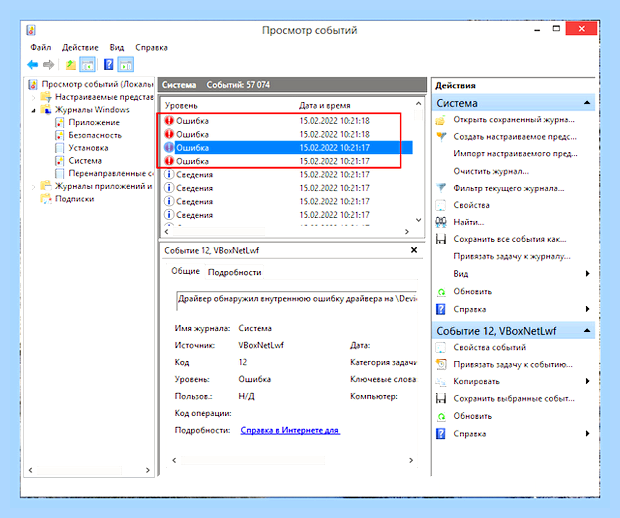This screenshot has width=620, height=518.
Task: Click Очистить журнал action
Action: [x=491, y=171]
